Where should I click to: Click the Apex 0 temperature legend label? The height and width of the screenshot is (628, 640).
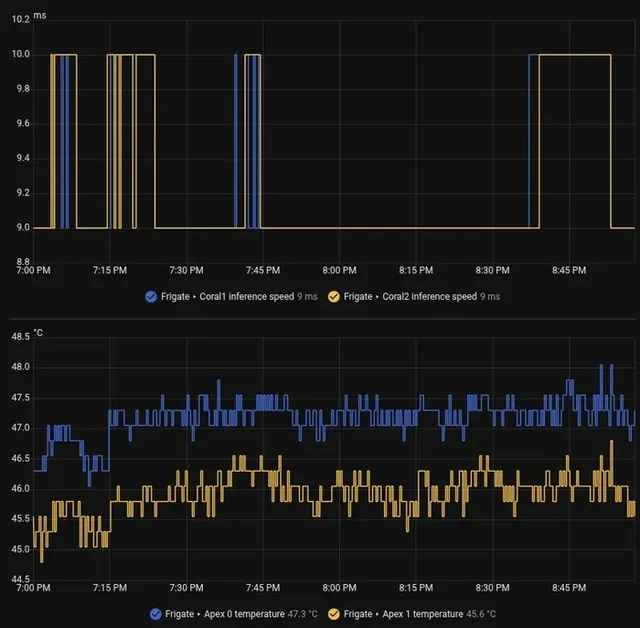224,614
